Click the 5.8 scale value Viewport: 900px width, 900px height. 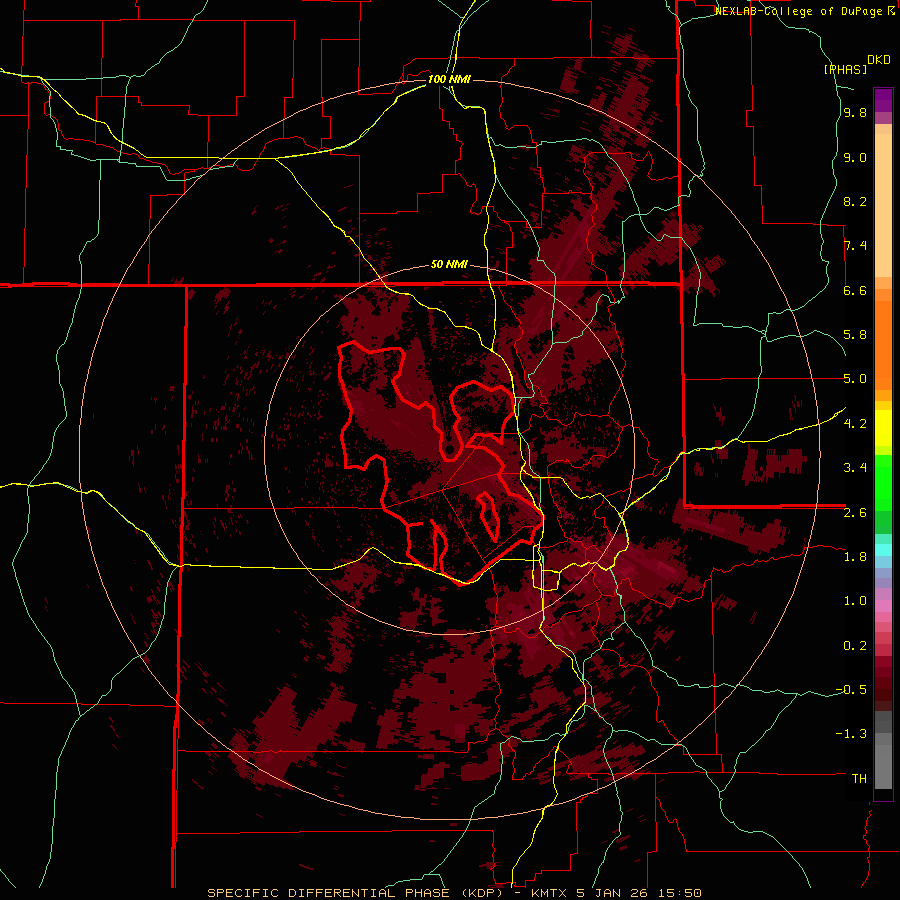pos(855,335)
